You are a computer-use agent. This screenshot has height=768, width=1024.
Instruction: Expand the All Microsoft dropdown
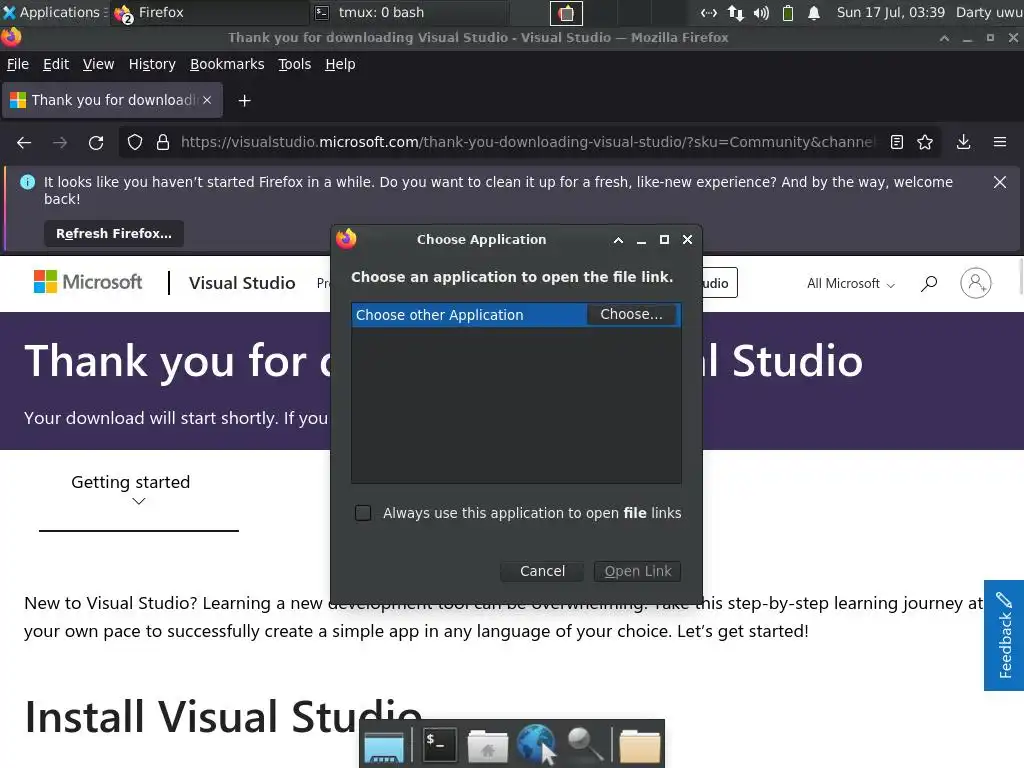[x=850, y=283]
